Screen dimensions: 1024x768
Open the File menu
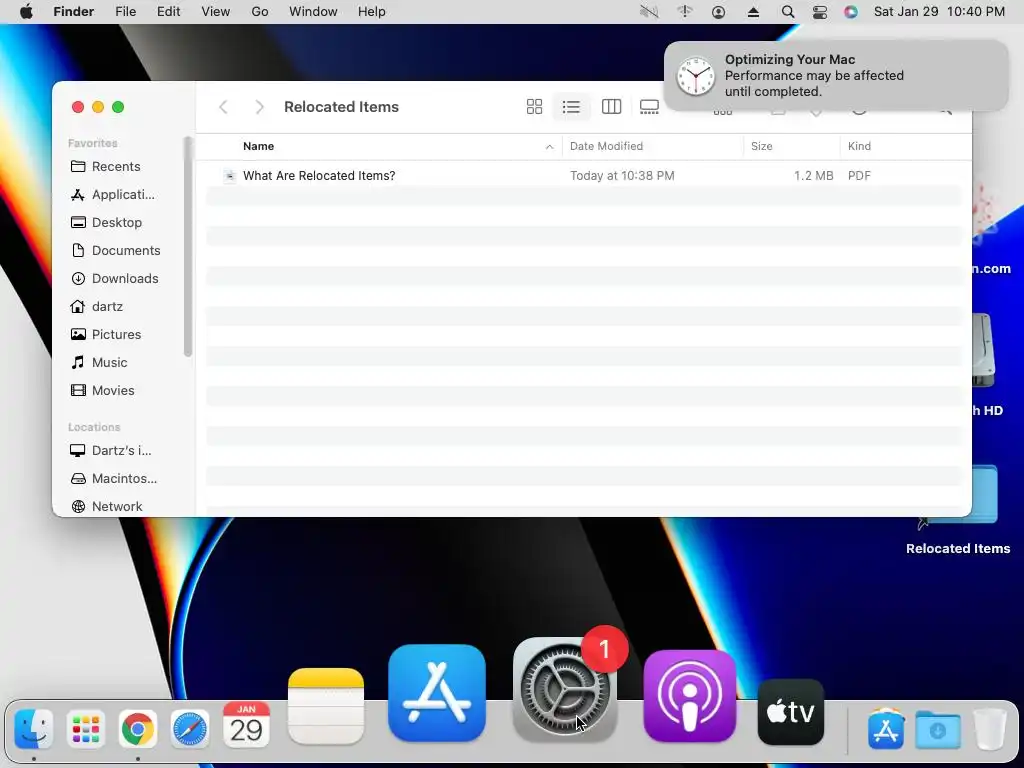click(125, 12)
